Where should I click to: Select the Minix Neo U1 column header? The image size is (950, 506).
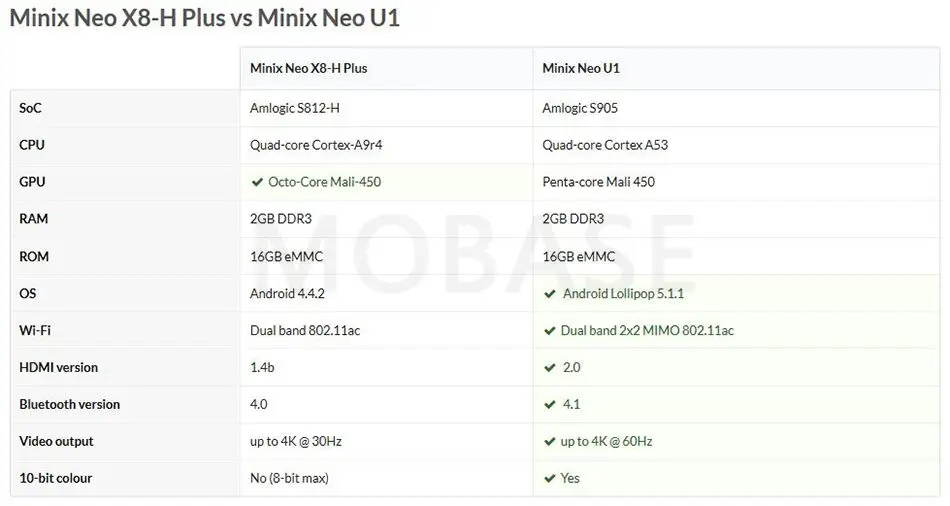[581, 68]
